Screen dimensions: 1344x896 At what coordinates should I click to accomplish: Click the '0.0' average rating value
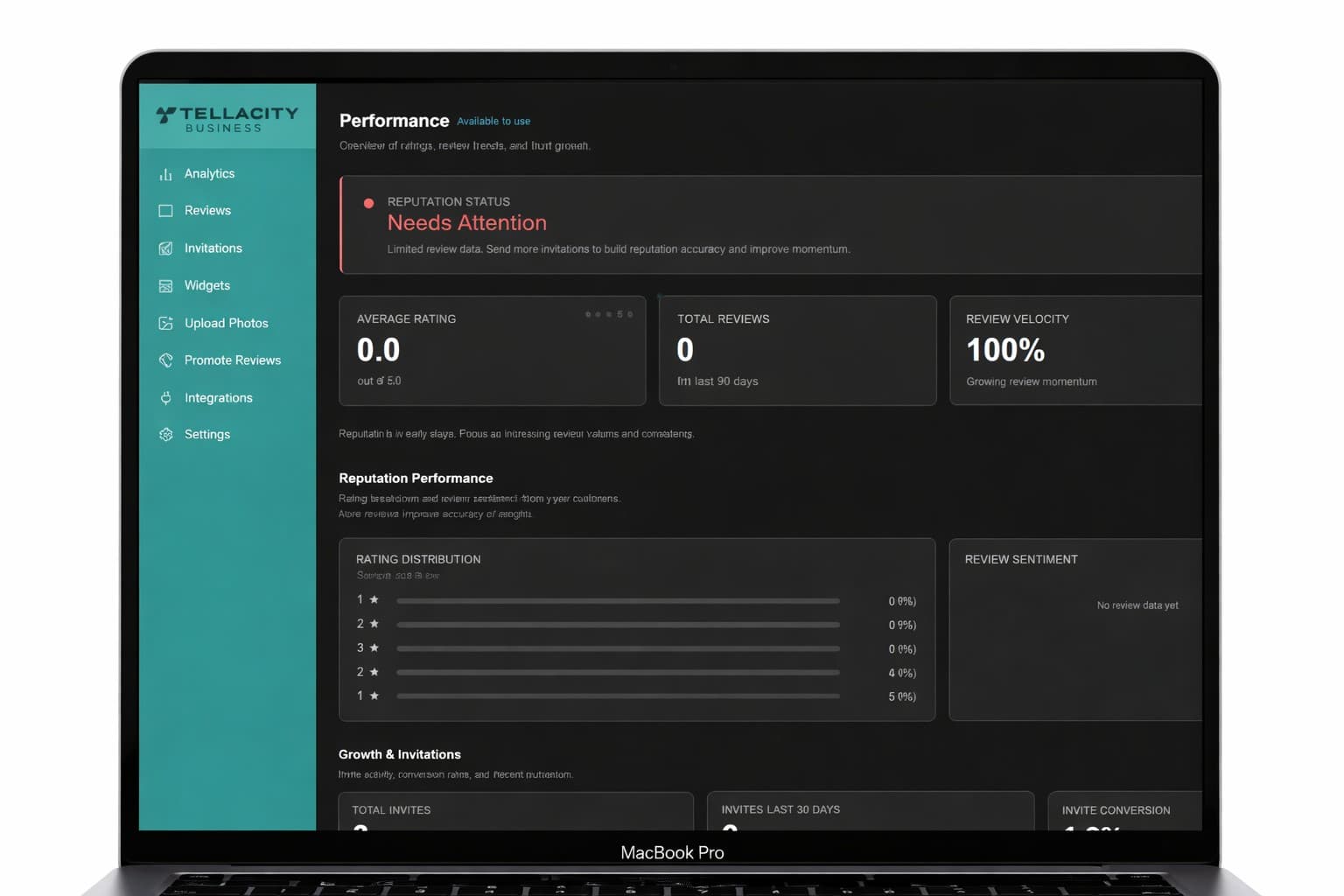click(x=378, y=350)
